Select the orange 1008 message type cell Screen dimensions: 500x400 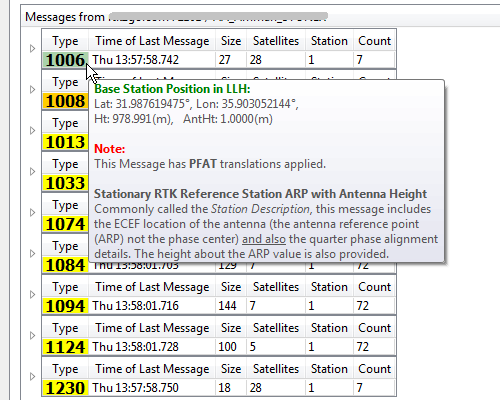pos(65,101)
